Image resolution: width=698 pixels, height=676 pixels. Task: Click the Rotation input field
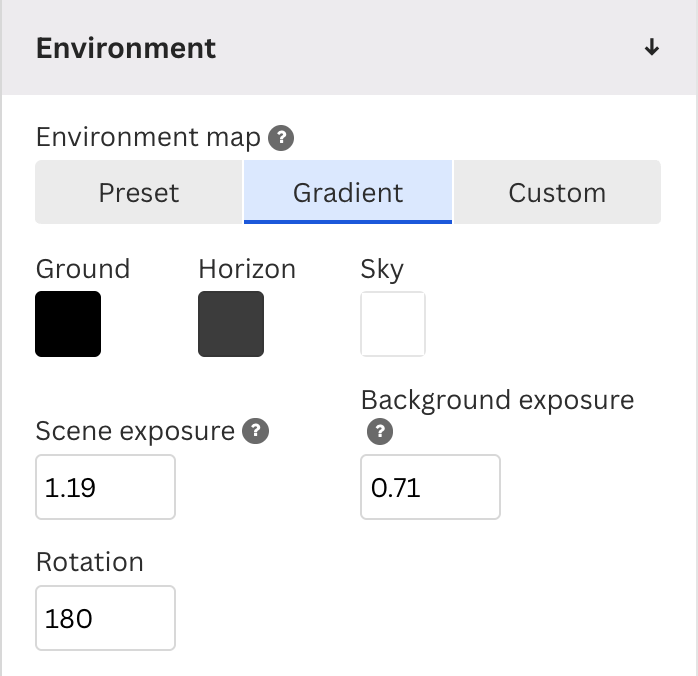[106, 618]
